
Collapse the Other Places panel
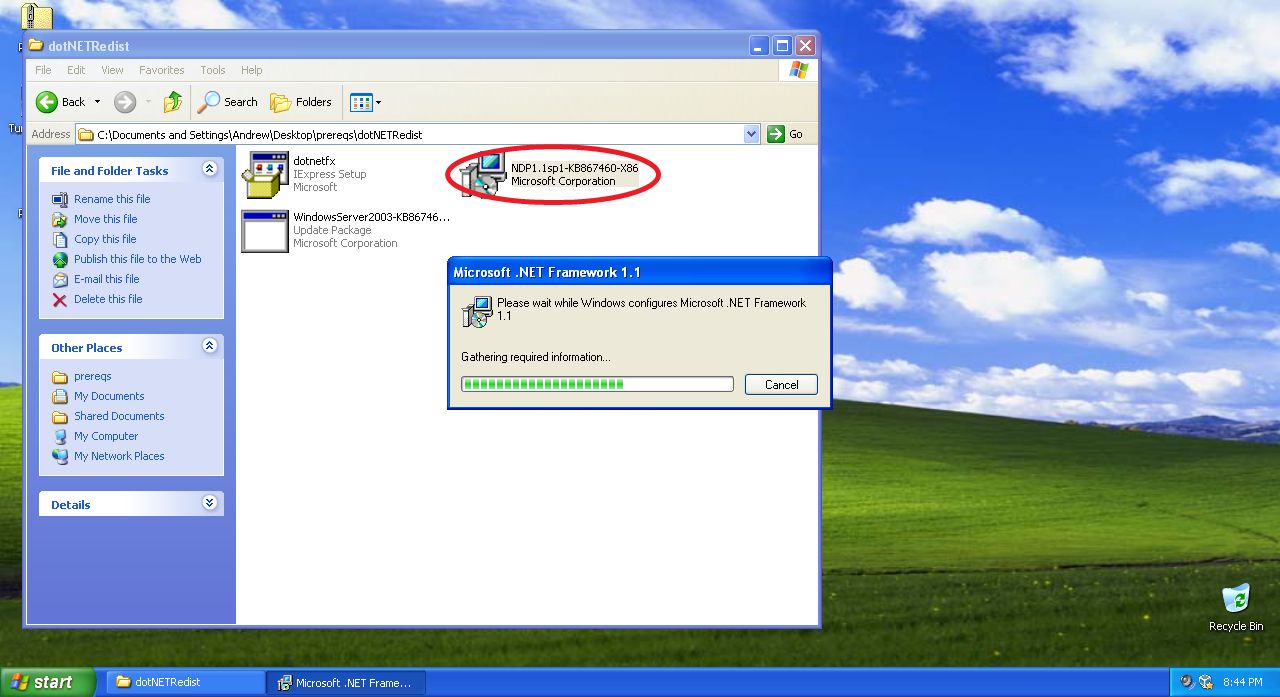point(209,346)
